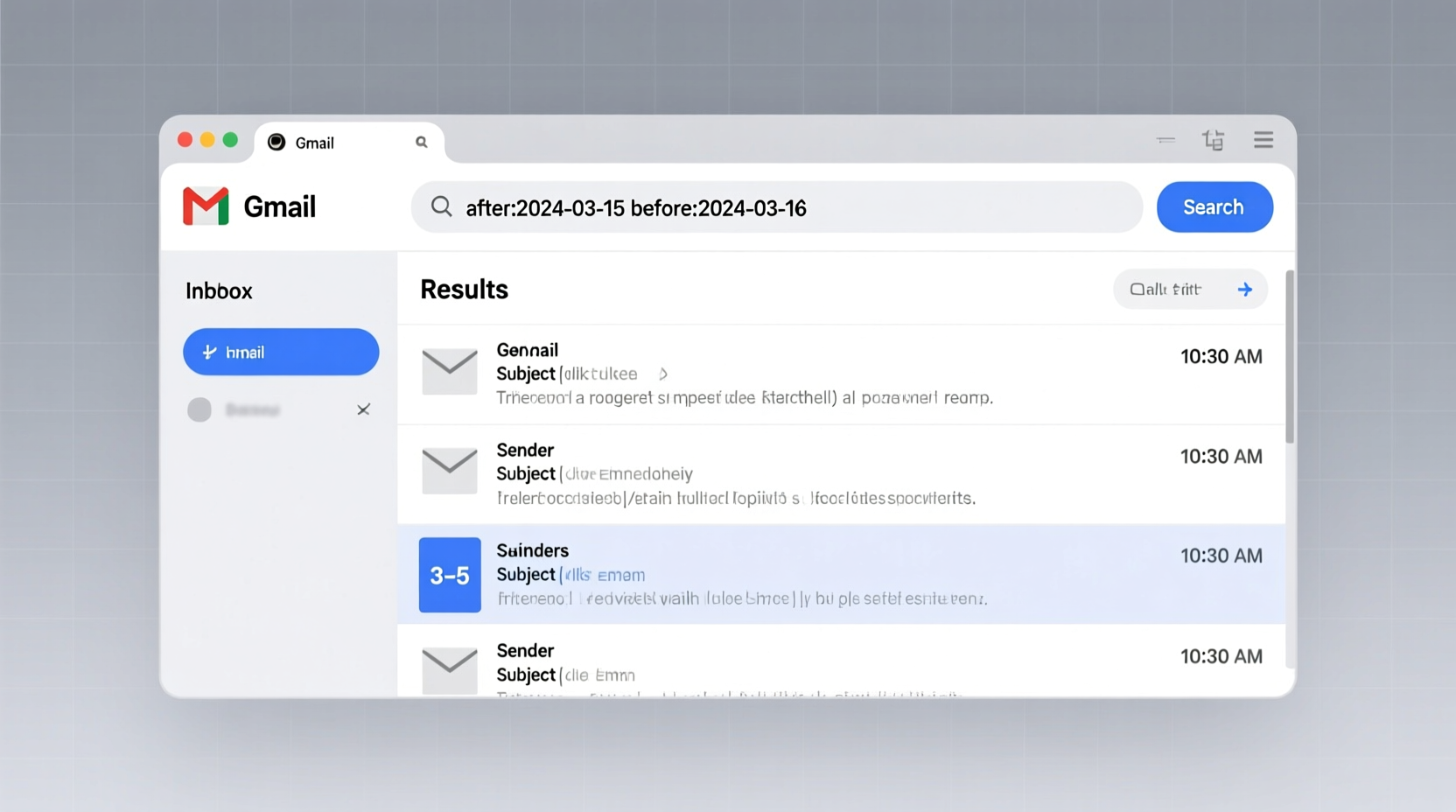Expand chevron beside Gennail subject

click(663, 374)
